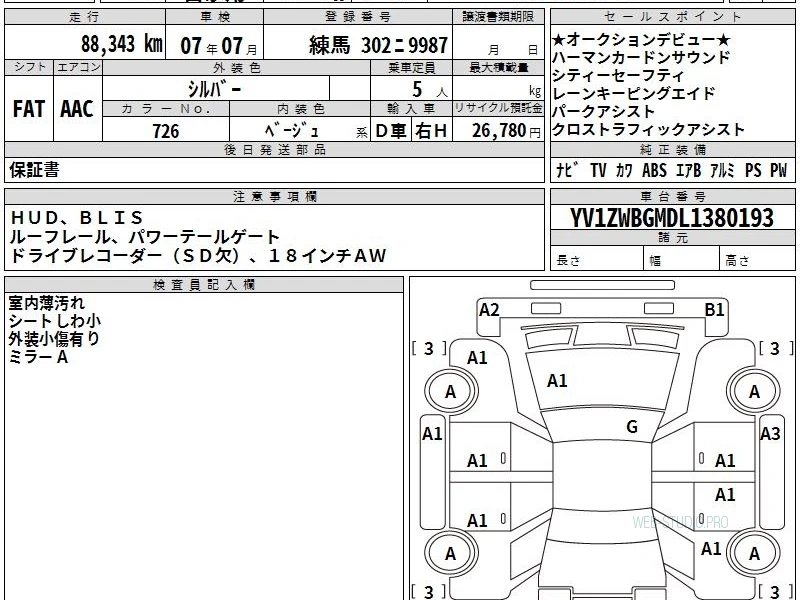Select the HUD、BLIS note line
This screenshot has height=600, width=800.
coord(77,218)
